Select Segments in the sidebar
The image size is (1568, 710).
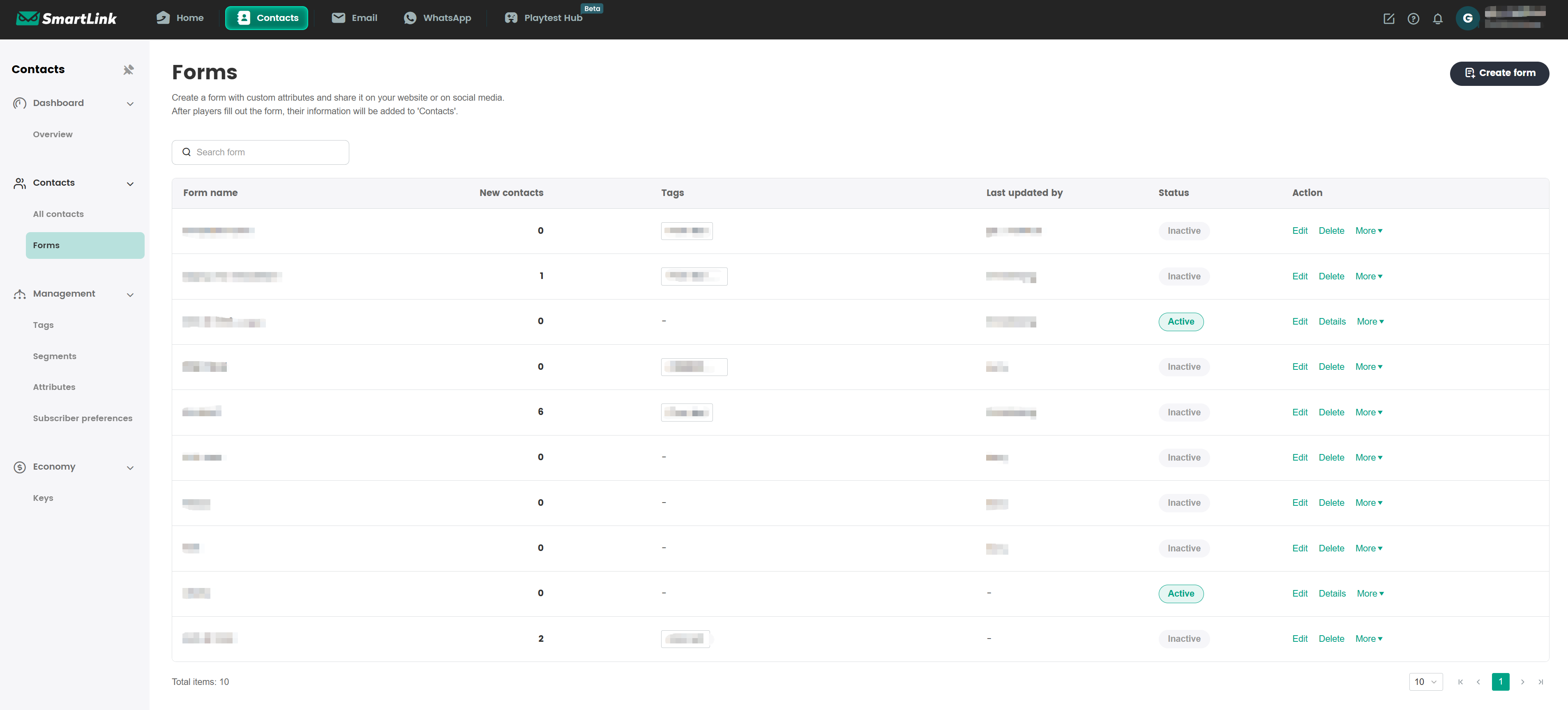[55, 356]
